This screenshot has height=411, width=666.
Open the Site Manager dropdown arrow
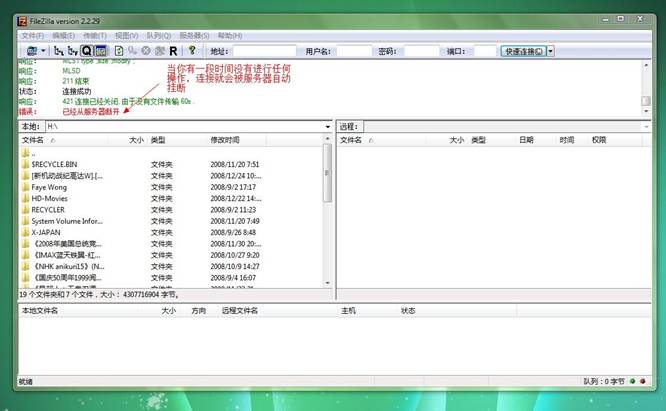(43, 51)
